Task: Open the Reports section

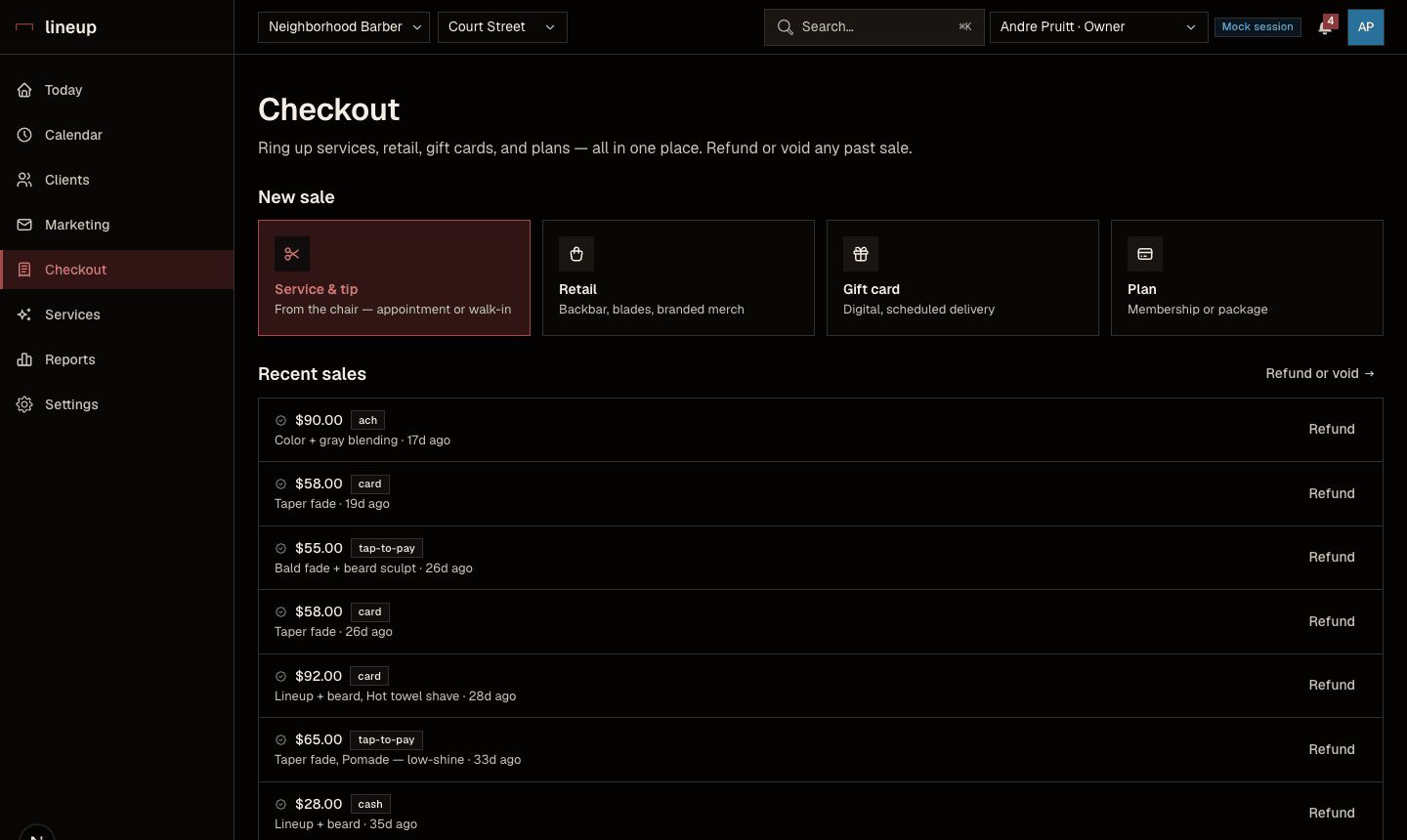Action: [117, 359]
